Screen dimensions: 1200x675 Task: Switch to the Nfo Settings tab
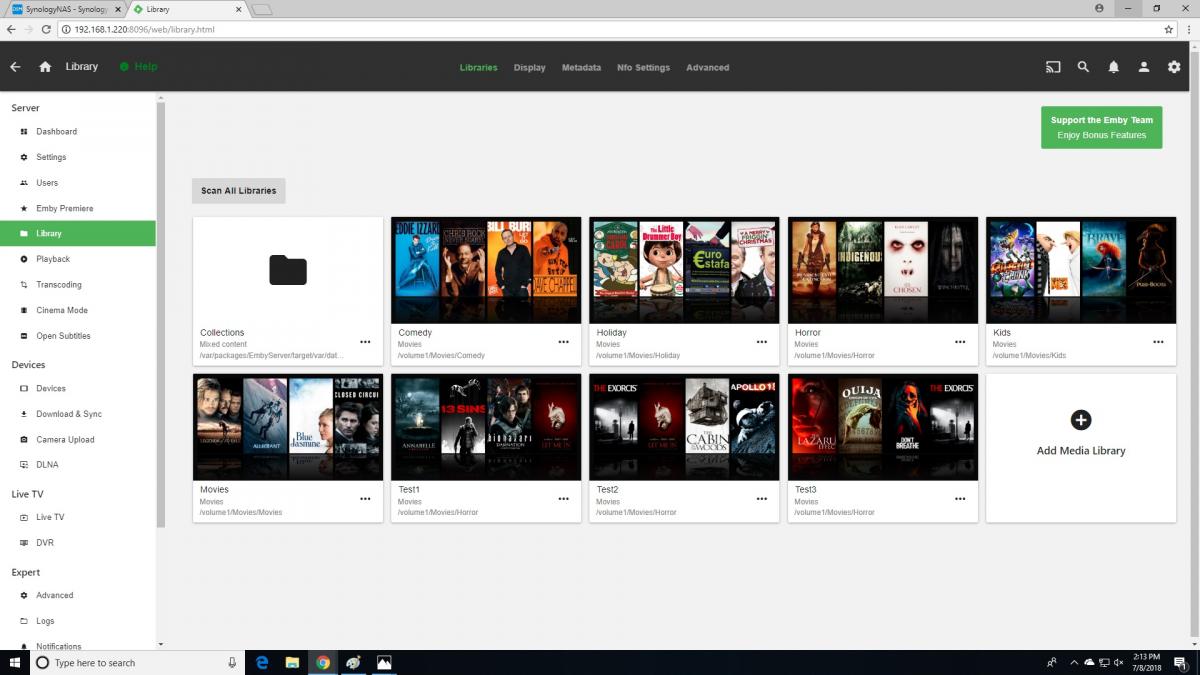click(643, 68)
